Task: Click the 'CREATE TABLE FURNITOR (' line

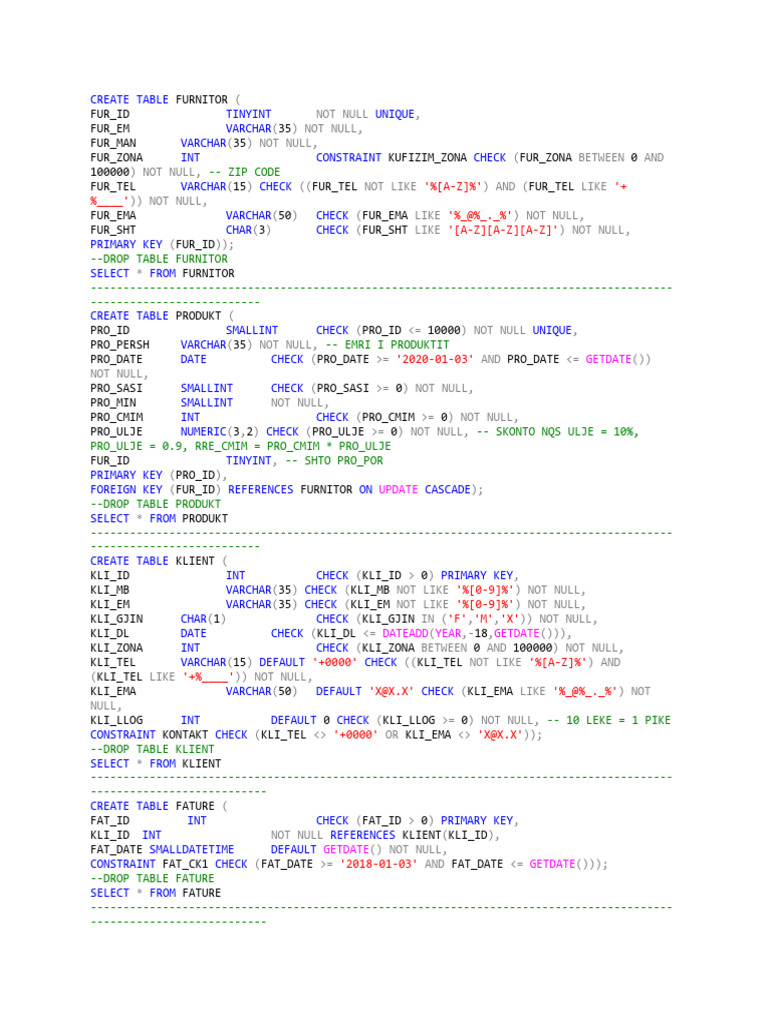Action: click(x=165, y=99)
